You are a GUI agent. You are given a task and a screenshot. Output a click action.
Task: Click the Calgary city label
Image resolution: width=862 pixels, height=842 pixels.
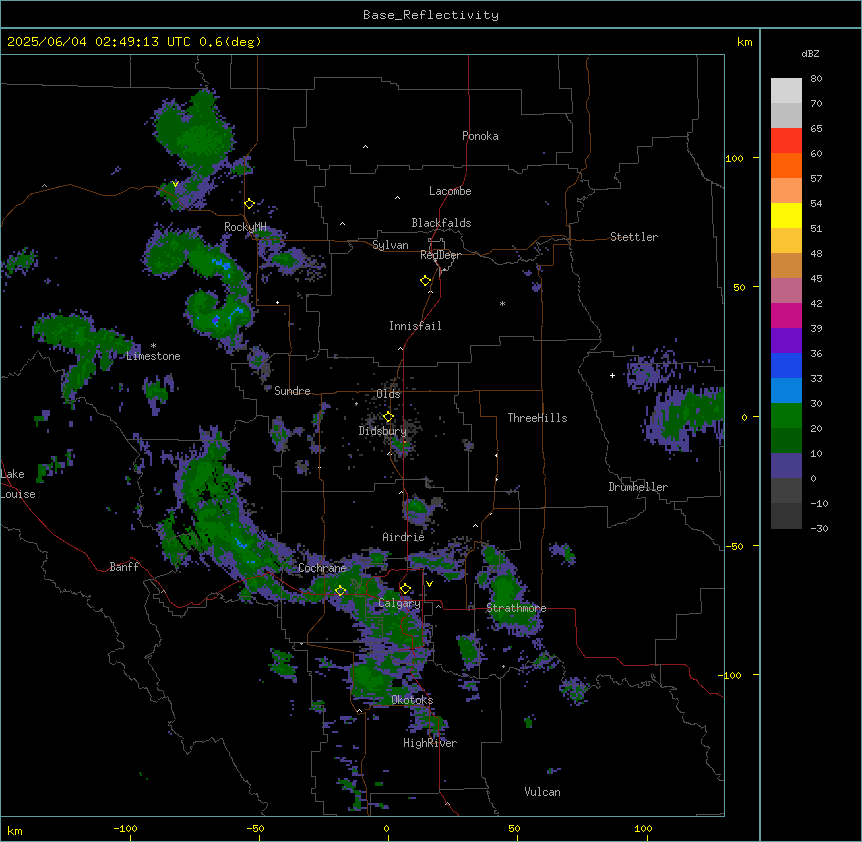coord(399,603)
